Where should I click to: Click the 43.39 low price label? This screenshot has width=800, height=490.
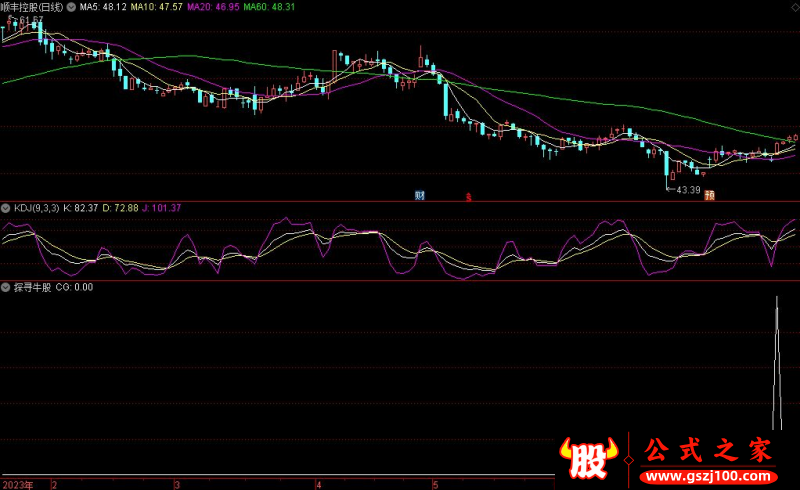pos(687,189)
